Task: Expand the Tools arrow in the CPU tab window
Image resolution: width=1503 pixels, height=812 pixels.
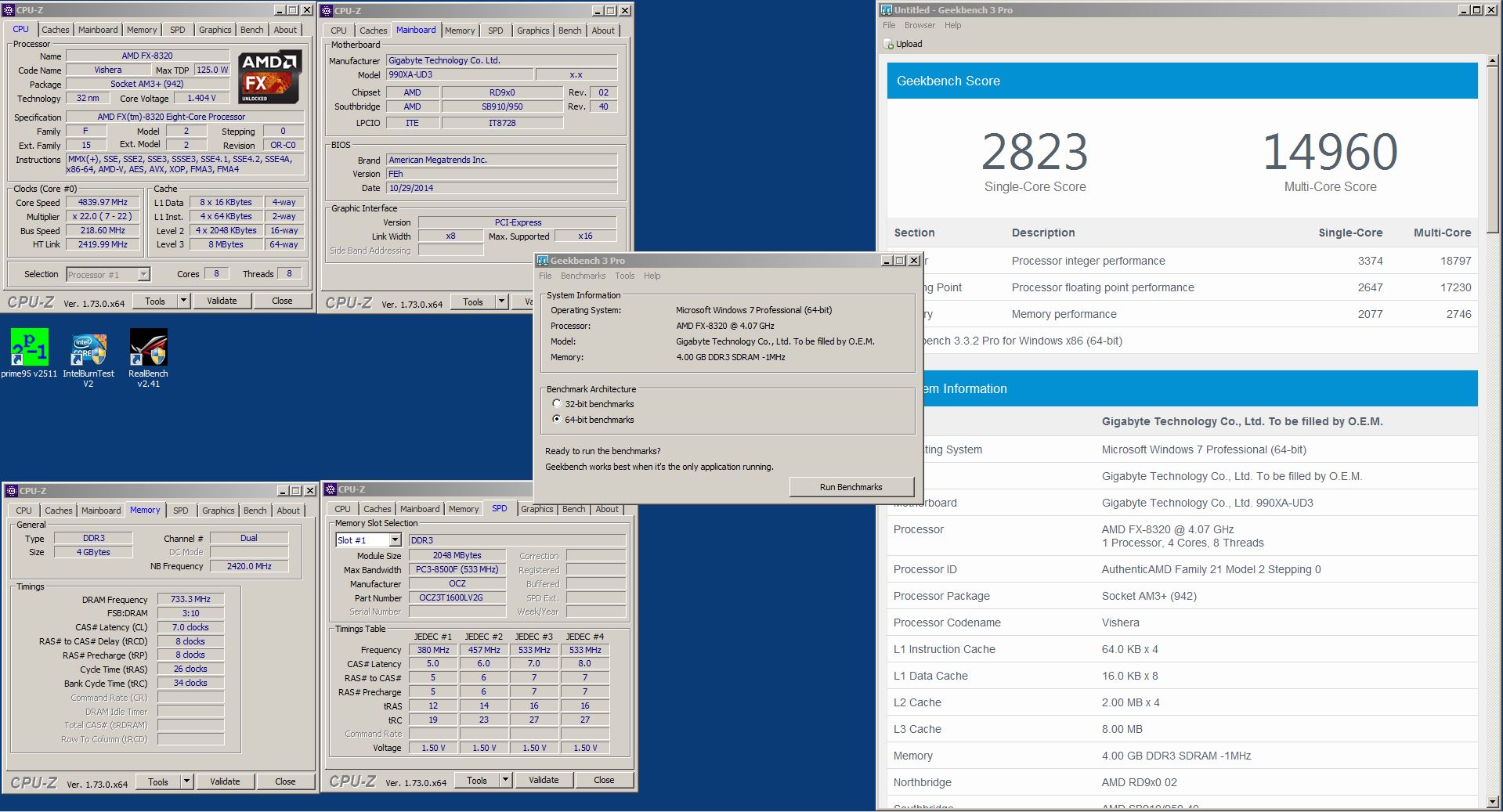Action: click(183, 301)
